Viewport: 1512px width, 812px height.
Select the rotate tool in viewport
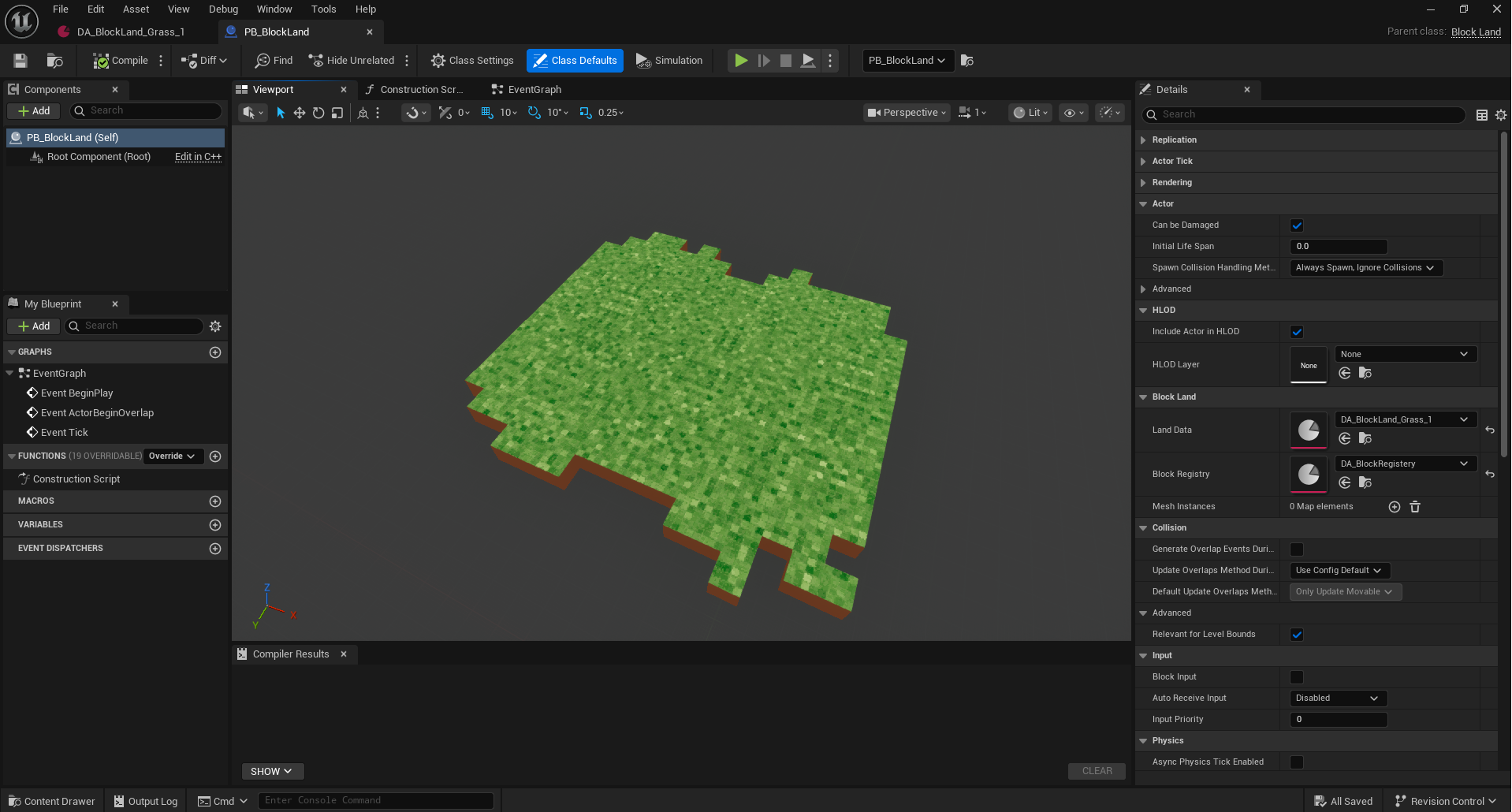click(318, 113)
